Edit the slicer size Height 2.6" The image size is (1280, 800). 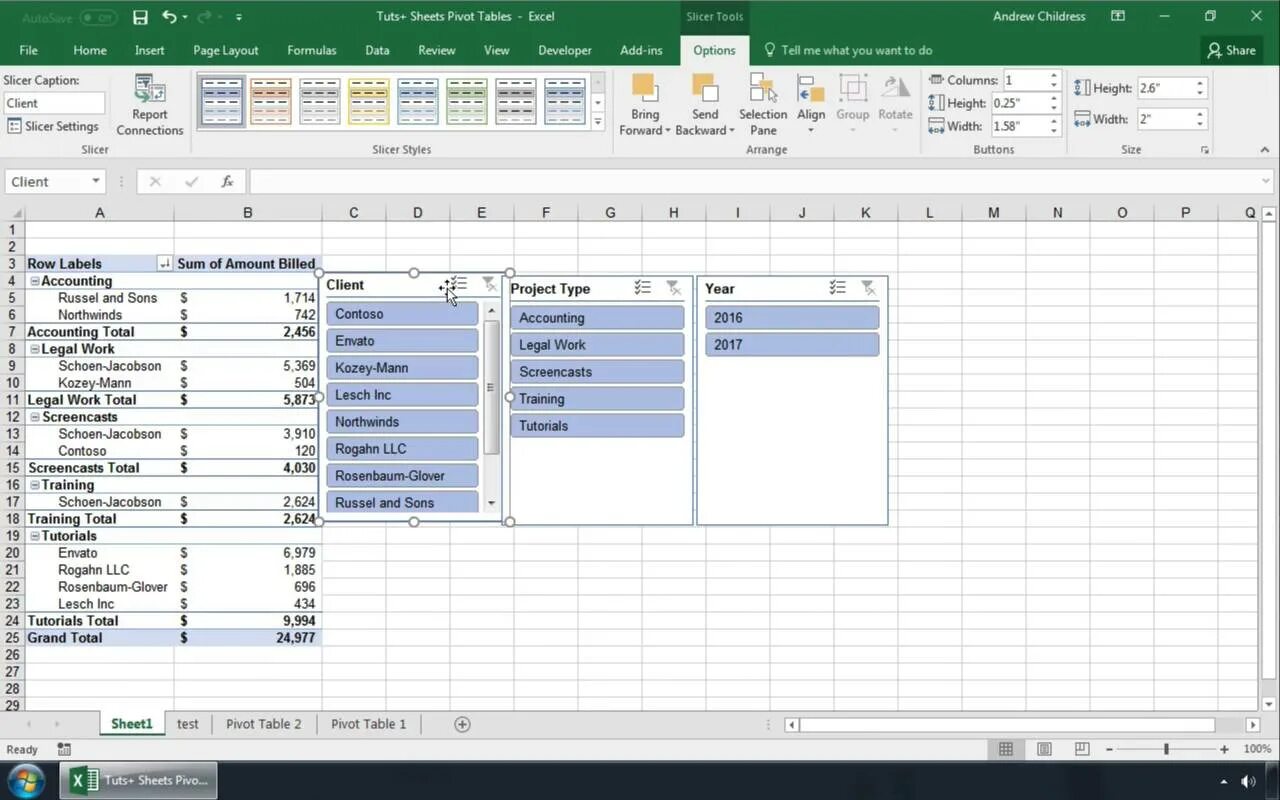[x=1164, y=88]
